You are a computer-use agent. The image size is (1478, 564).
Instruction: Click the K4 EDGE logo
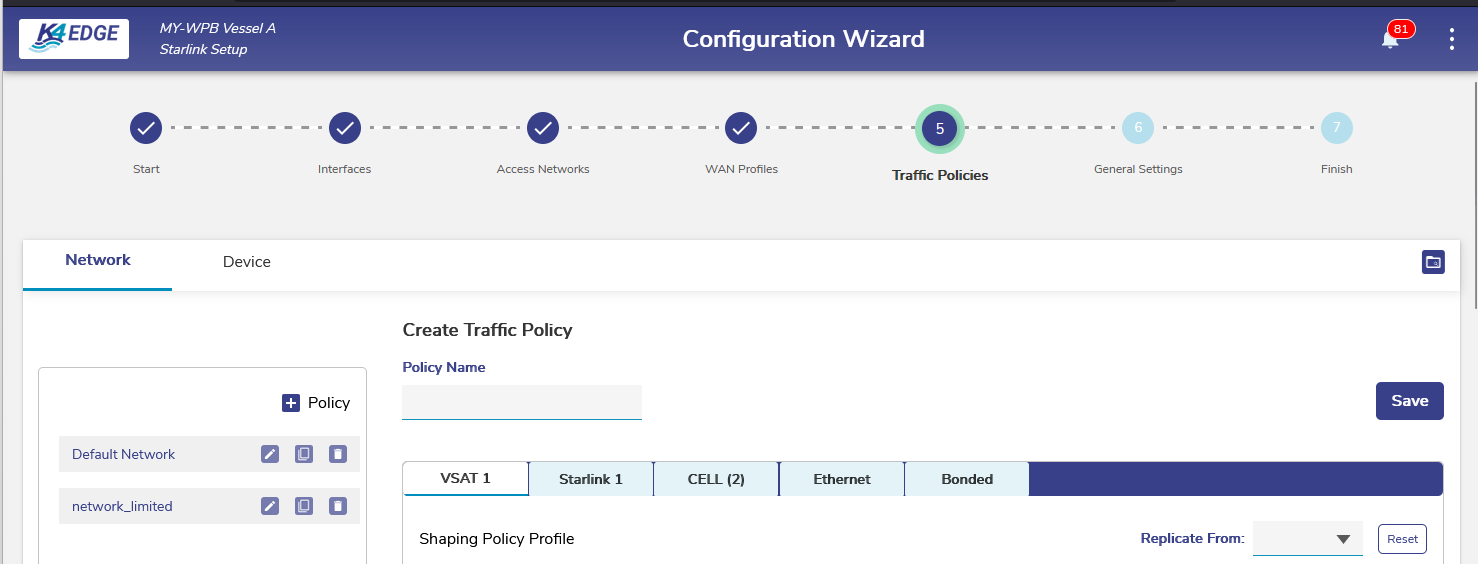74,39
